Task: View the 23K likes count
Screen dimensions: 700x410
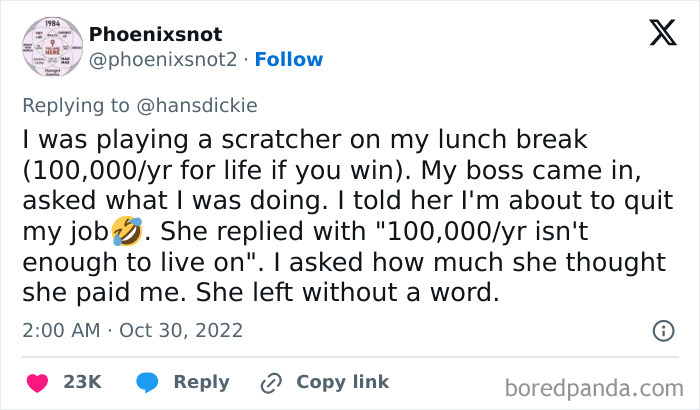Action: (x=80, y=382)
